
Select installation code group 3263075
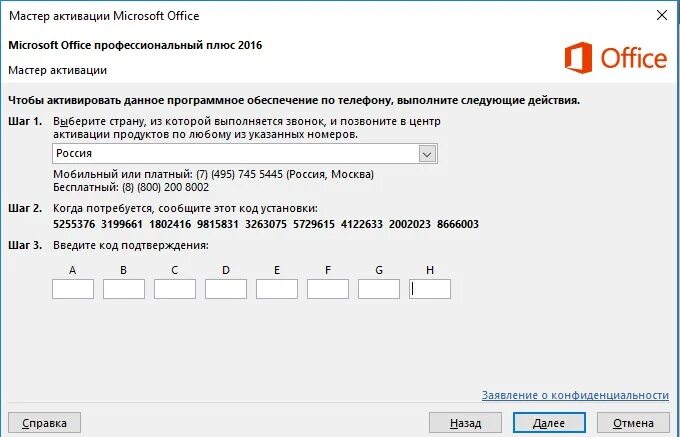[x=266, y=224]
